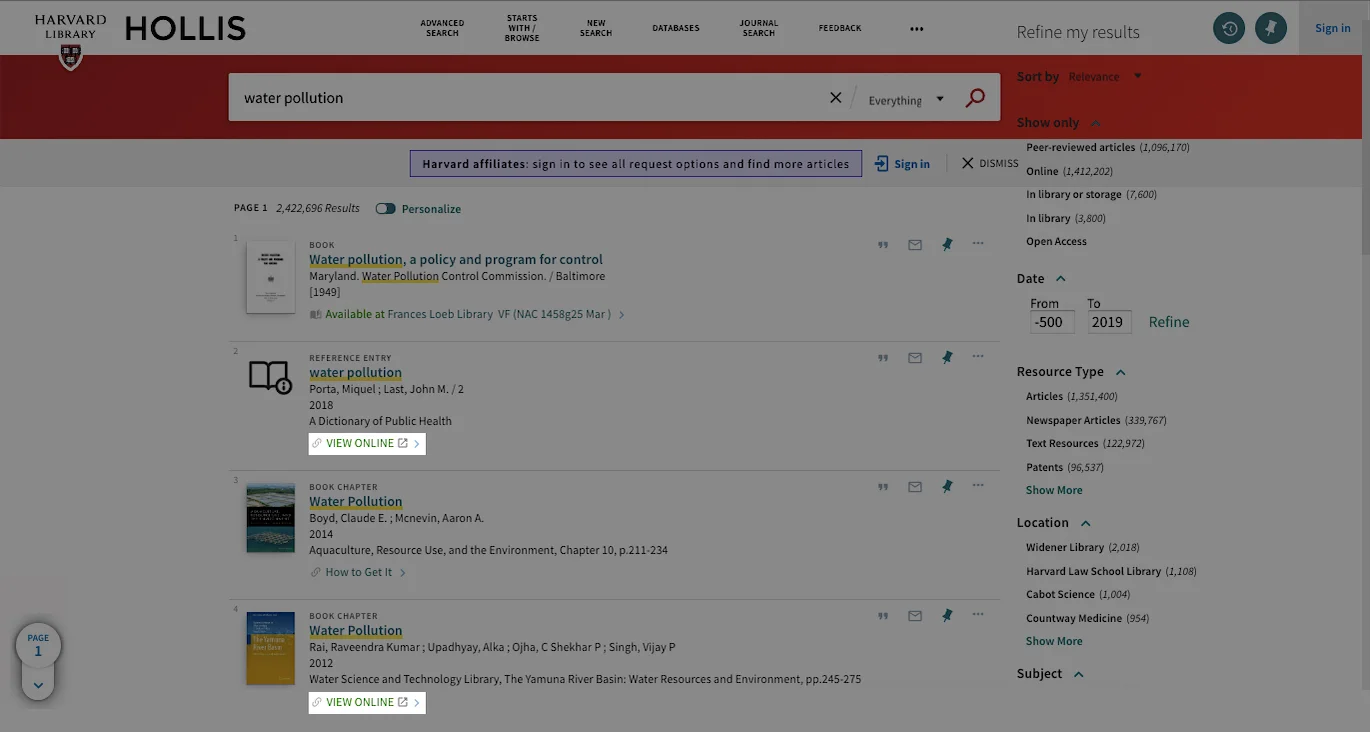Open more actions for Dictionary of Public Health entry
The width and height of the screenshot is (1370, 732).
(978, 356)
